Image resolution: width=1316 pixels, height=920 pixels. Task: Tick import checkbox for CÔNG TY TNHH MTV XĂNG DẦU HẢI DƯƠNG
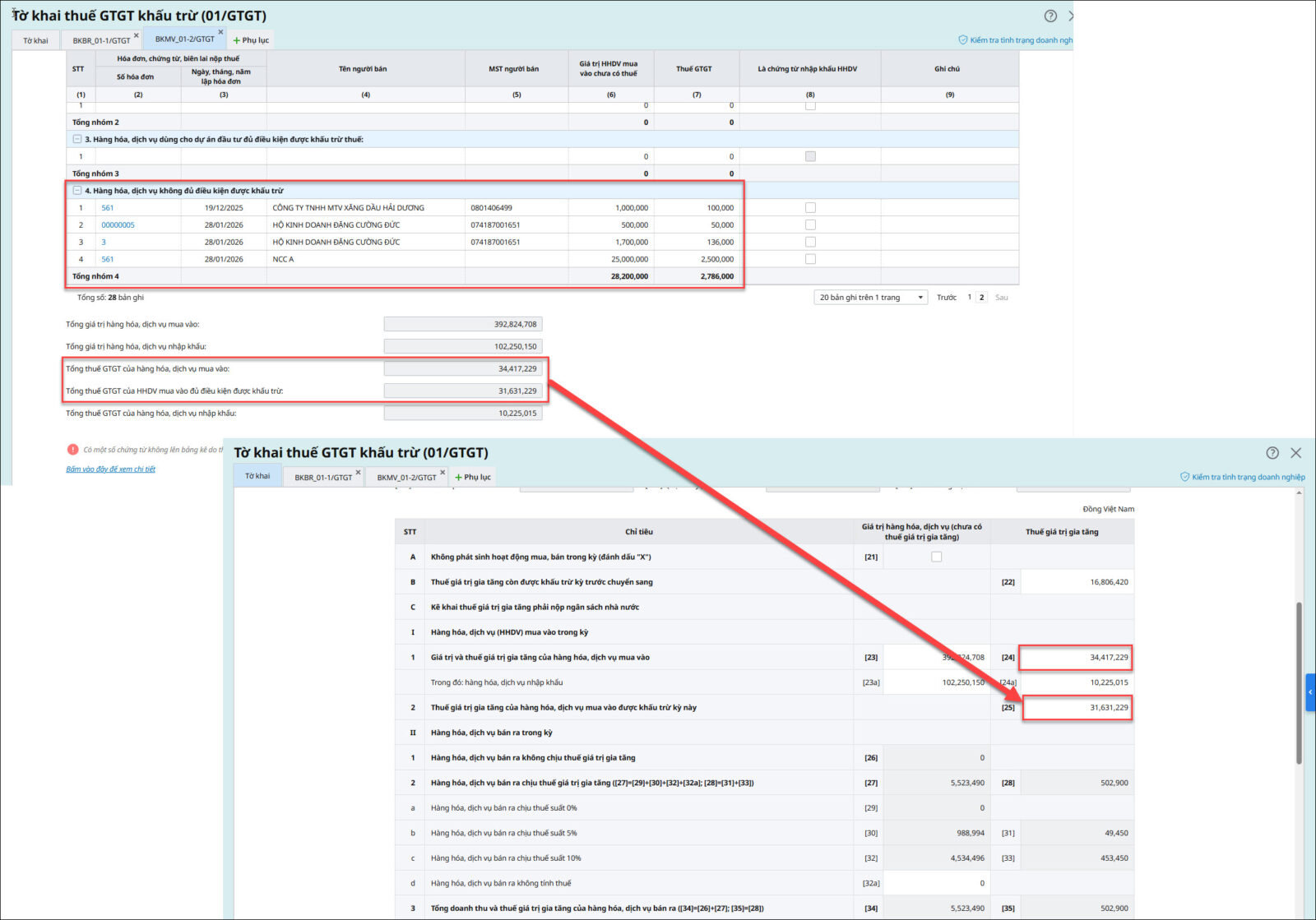pyautogui.click(x=810, y=208)
